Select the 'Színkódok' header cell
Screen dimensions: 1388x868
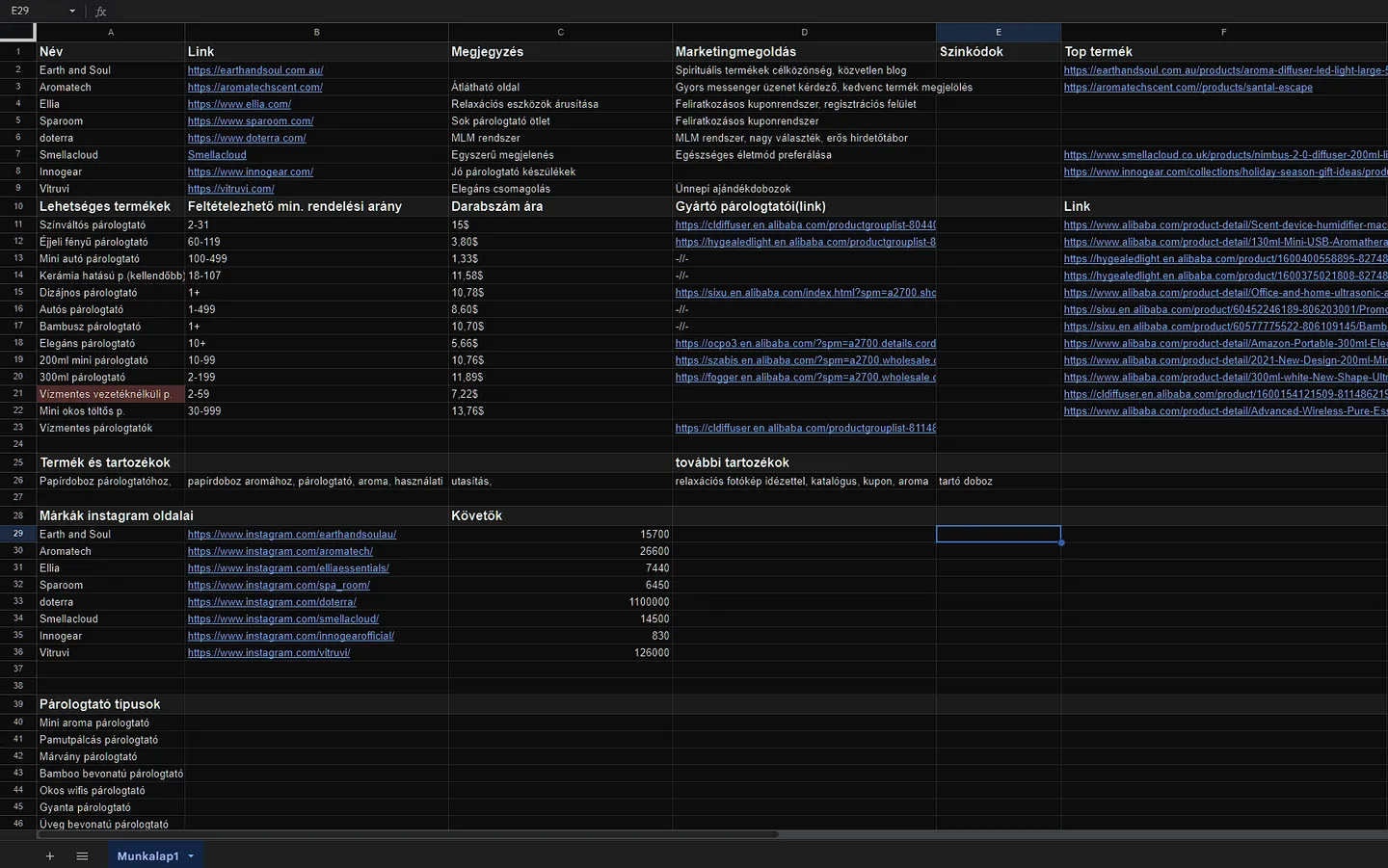point(999,52)
